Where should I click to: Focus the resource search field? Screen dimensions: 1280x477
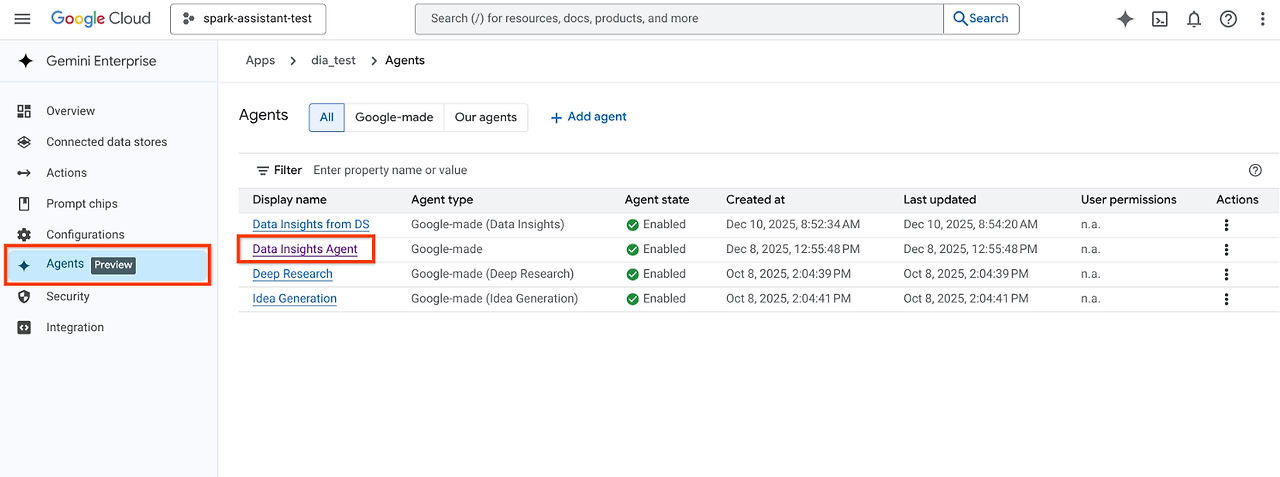(x=679, y=18)
